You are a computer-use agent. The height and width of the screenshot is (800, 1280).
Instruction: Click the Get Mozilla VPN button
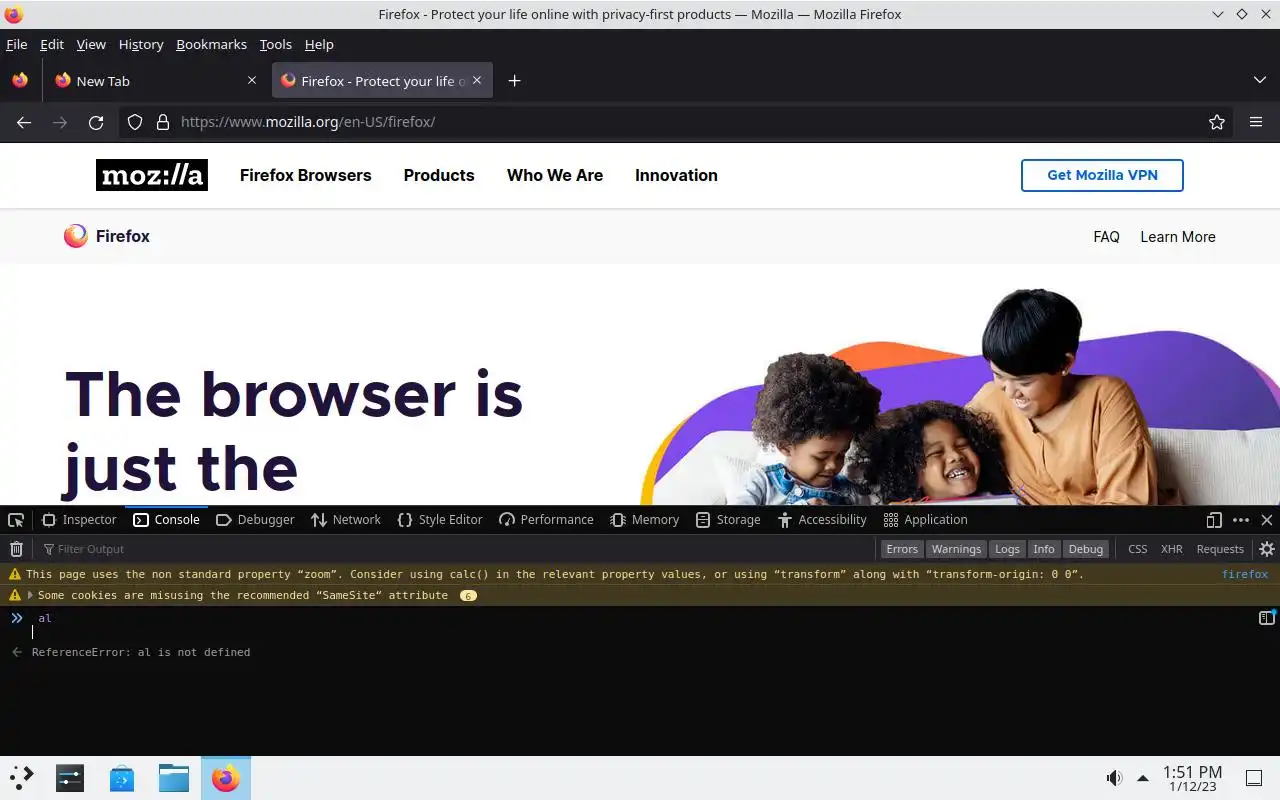click(x=1102, y=175)
